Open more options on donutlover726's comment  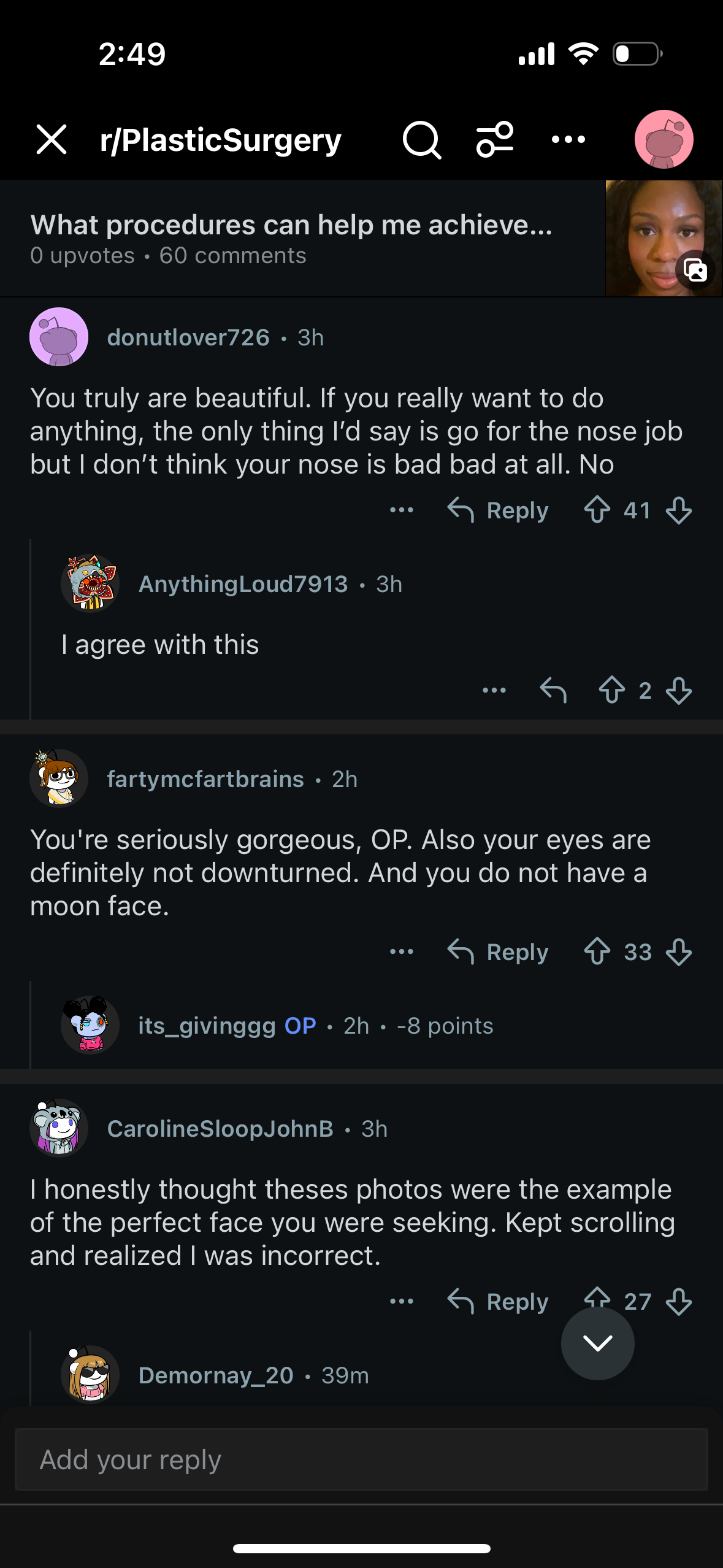tap(402, 510)
